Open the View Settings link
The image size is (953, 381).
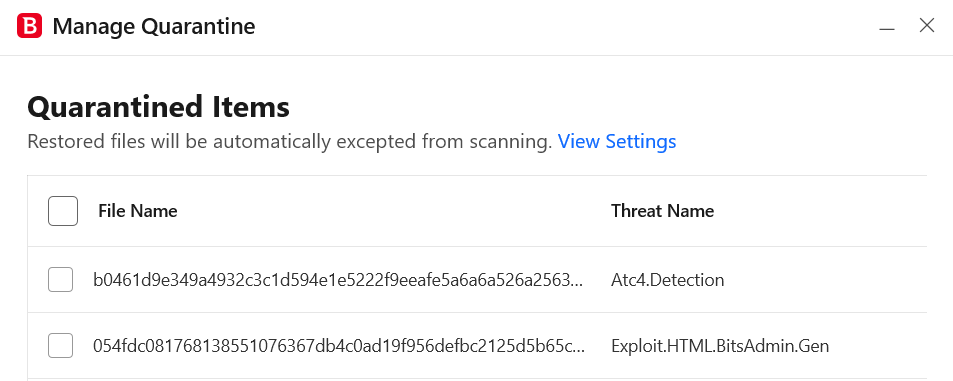click(617, 142)
